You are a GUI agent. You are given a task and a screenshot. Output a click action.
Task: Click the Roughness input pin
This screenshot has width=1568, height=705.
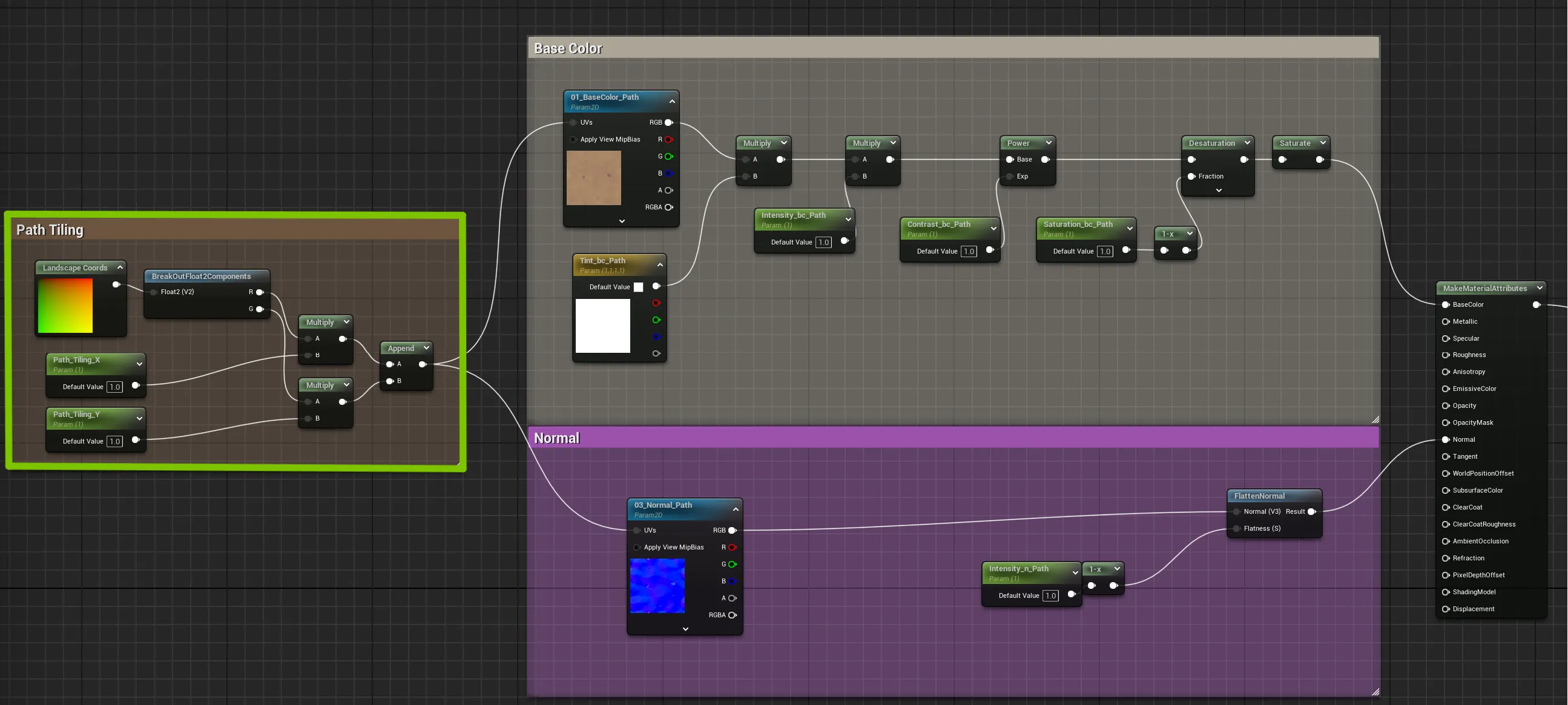click(1446, 355)
